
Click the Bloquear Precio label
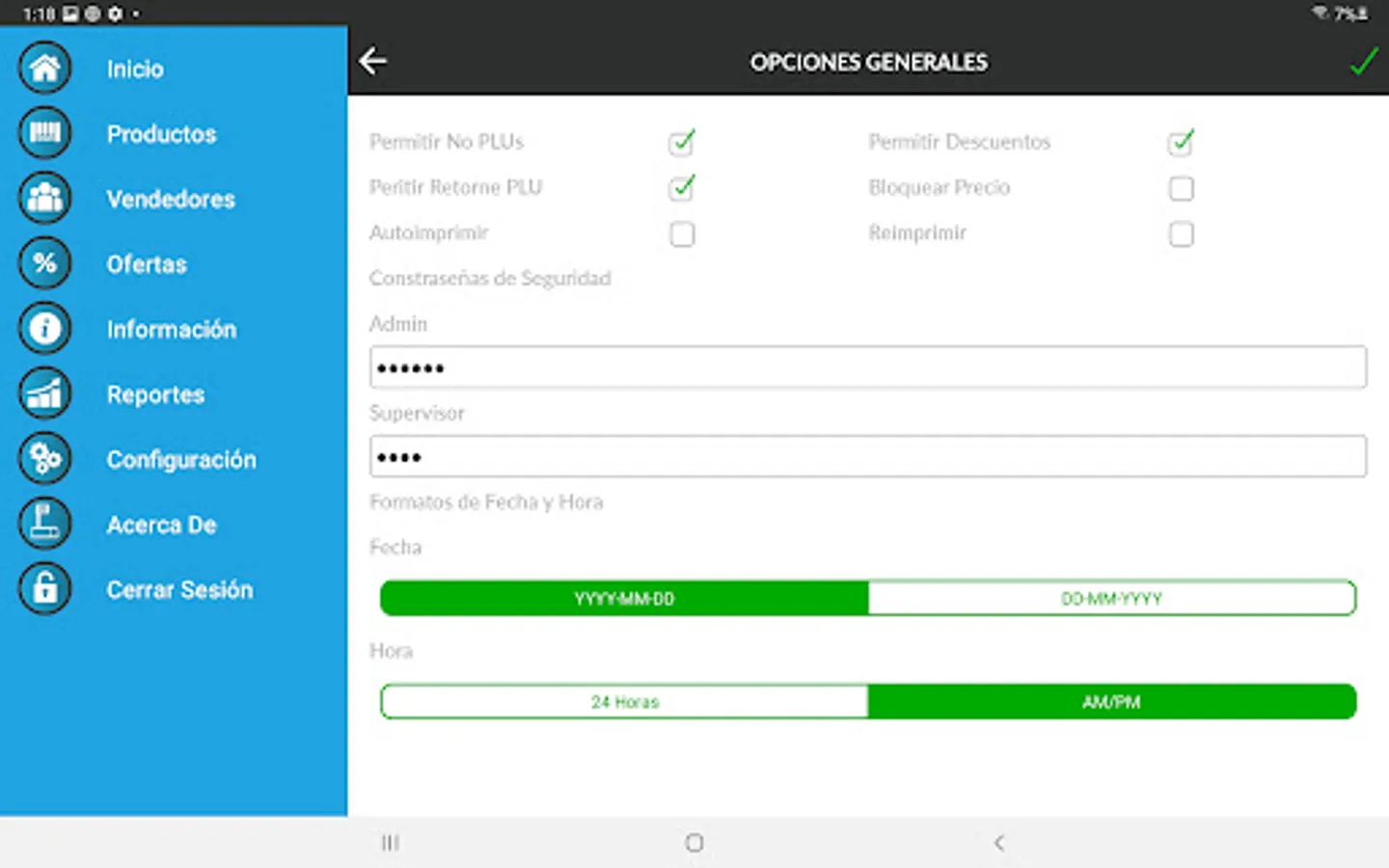[940, 187]
